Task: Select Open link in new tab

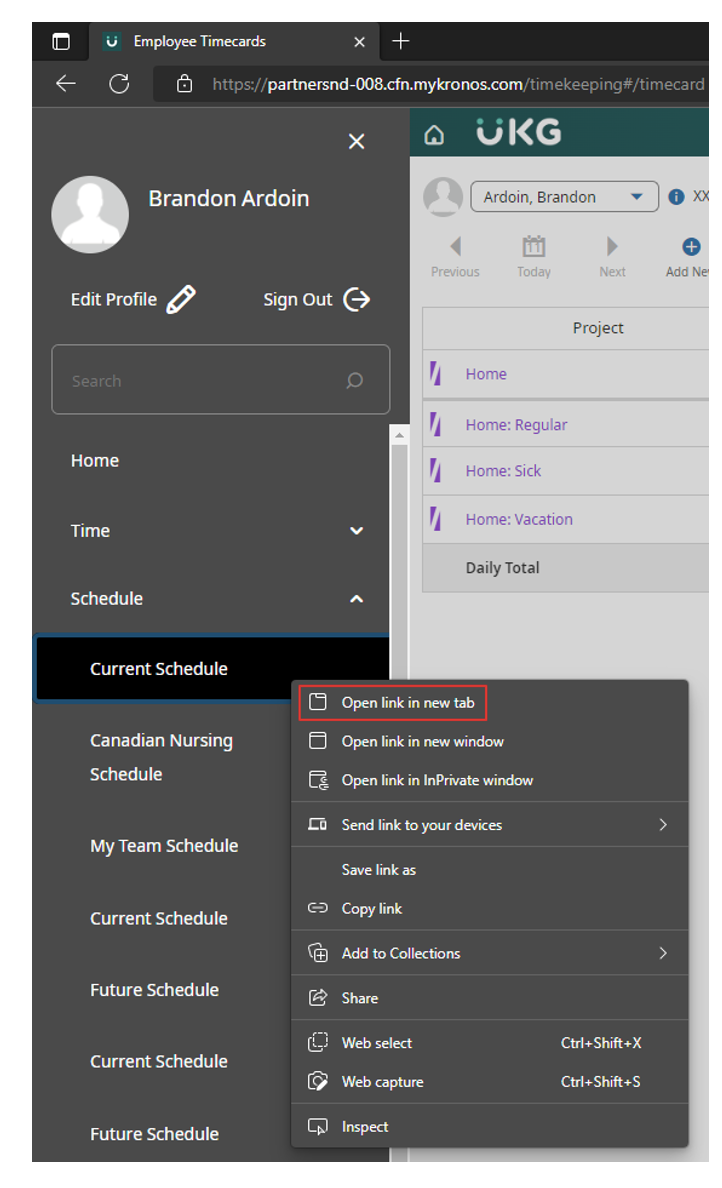Action: [407, 703]
